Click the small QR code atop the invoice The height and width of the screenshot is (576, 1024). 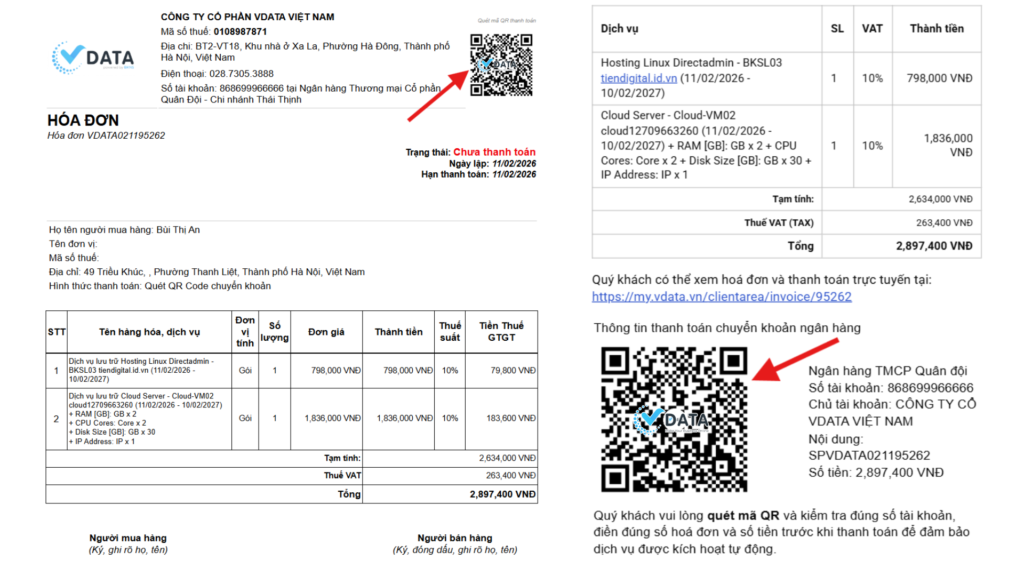click(503, 64)
